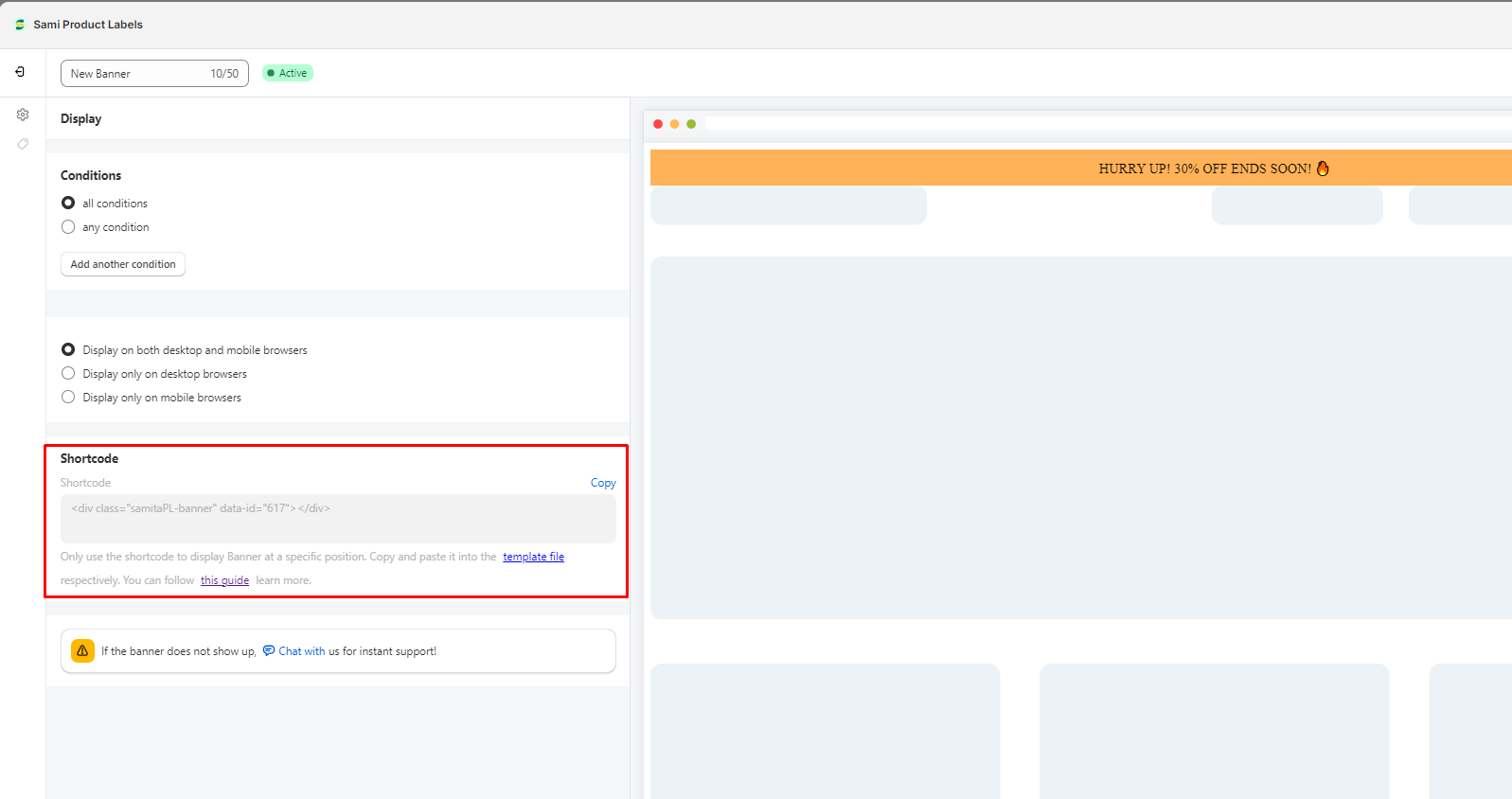Click the Sami Product Labels logo
The image size is (1512, 799).
pos(20,25)
